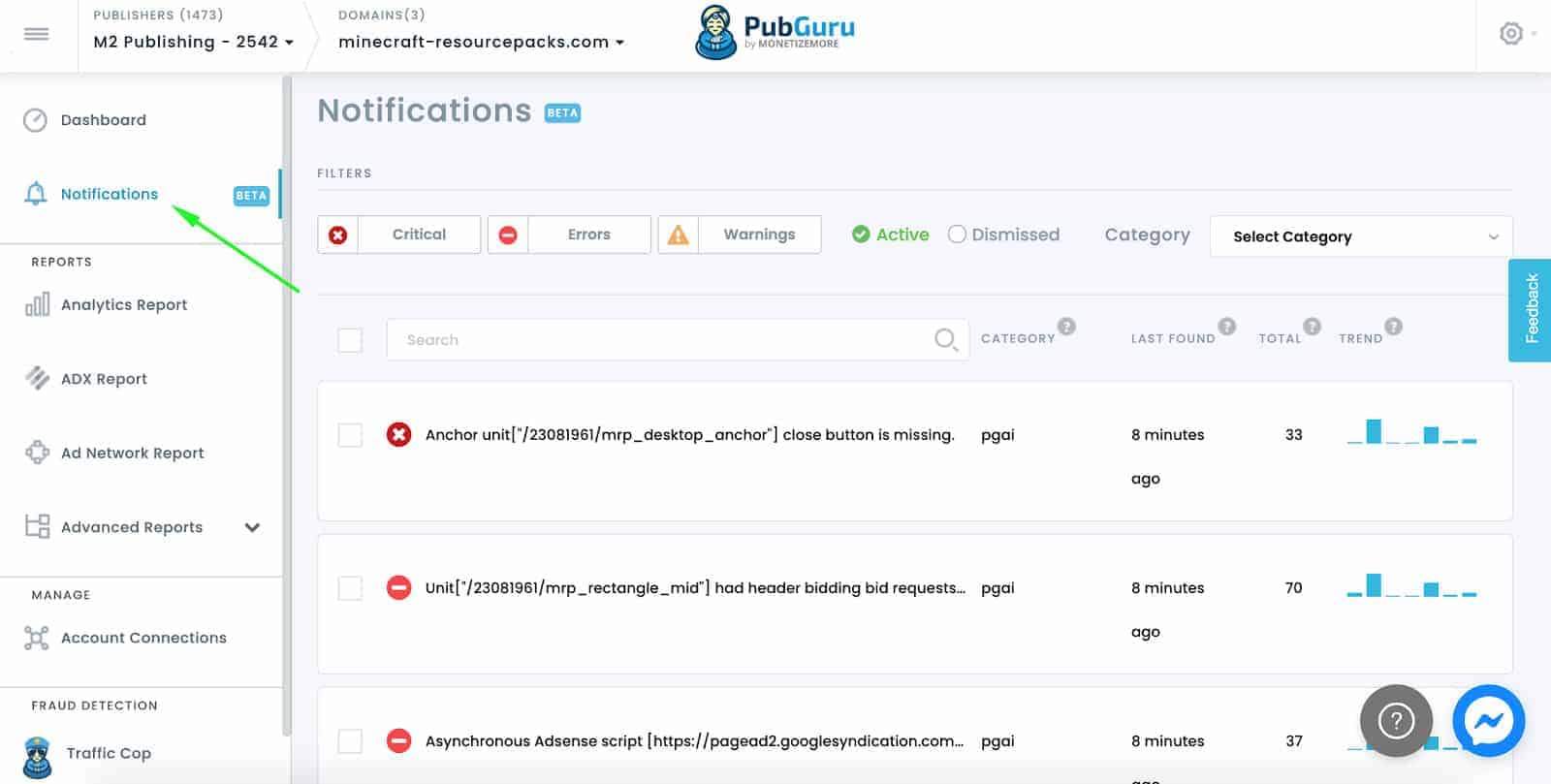Click the red Critical filter icon
The height and width of the screenshot is (784, 1551).
point(337,235)
